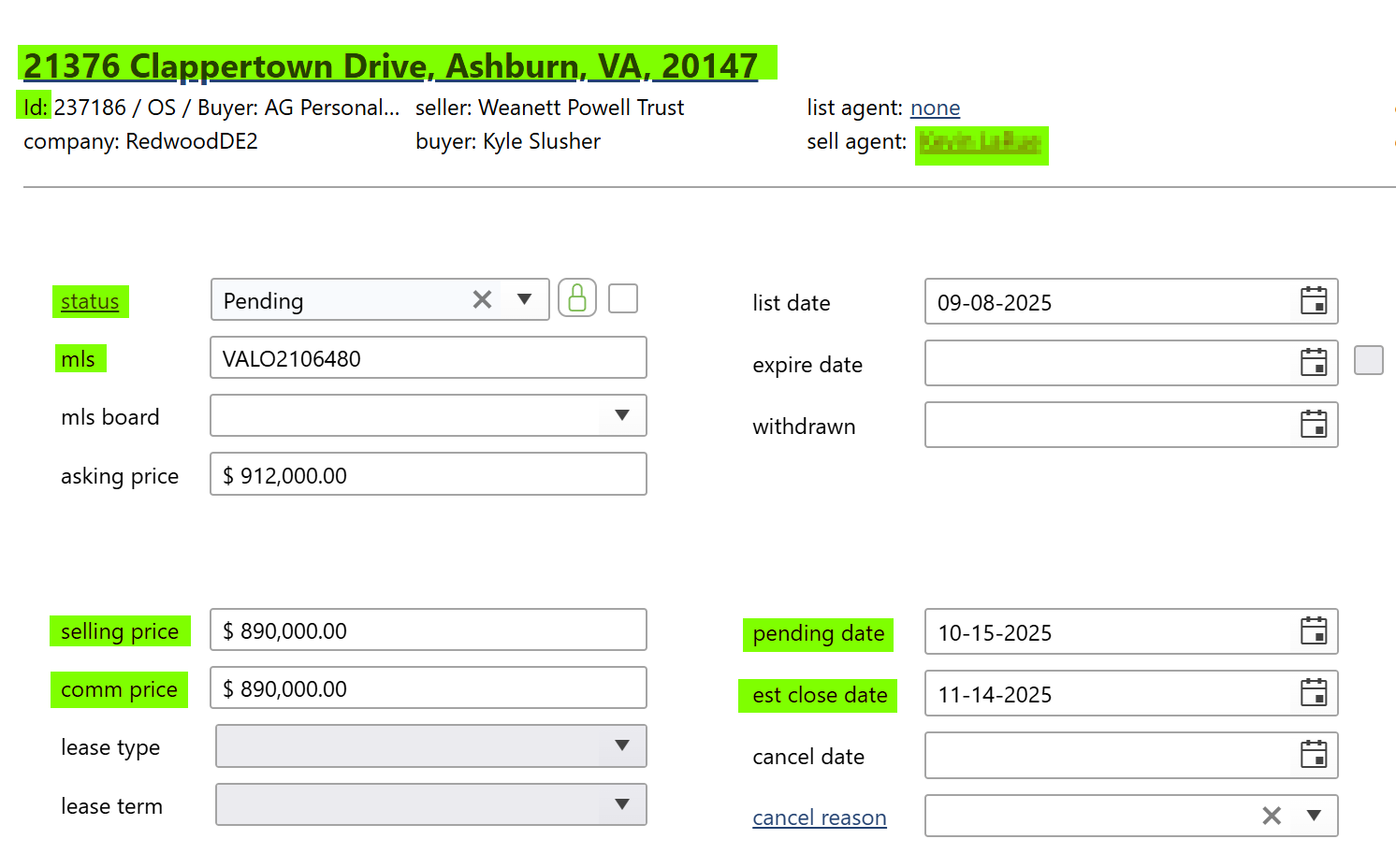
Task: Follow the cancel reason label link
Action: 820,817
